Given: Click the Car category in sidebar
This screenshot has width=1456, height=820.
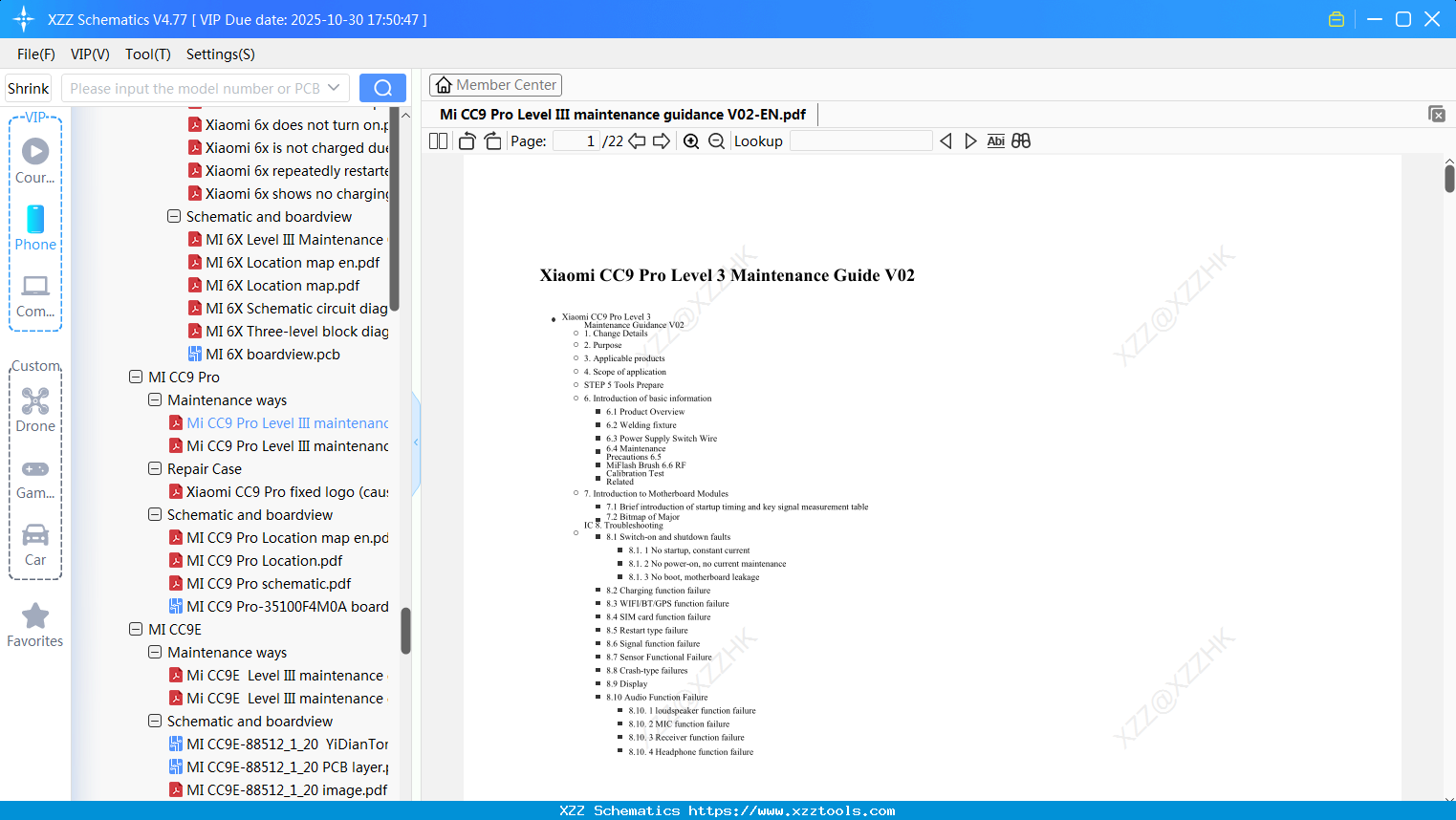Looking at the screenshot, I should click(35, 542).
